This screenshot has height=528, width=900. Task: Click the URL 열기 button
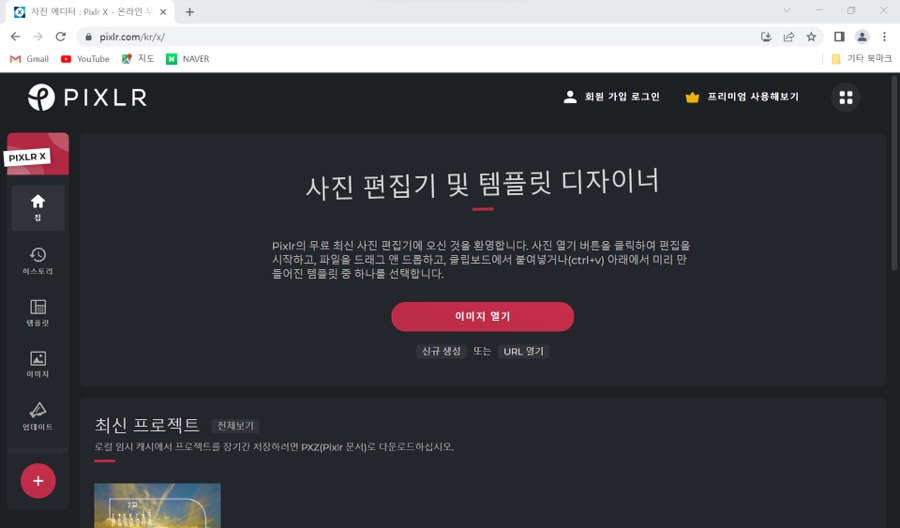tap(523, 351)
